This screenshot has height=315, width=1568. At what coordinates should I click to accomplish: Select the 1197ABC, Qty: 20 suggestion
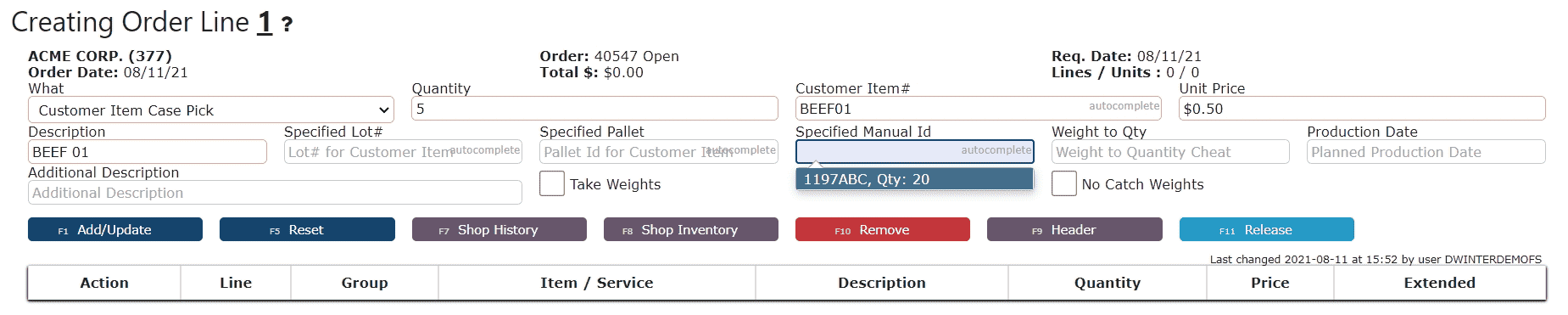click(x=914, y=179)
